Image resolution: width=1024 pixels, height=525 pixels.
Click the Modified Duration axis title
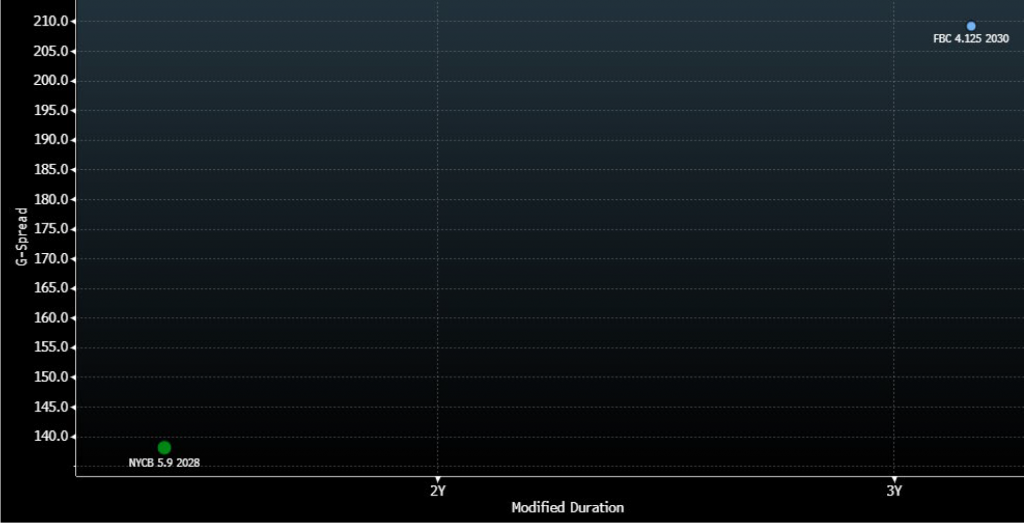tap(567, 508)
